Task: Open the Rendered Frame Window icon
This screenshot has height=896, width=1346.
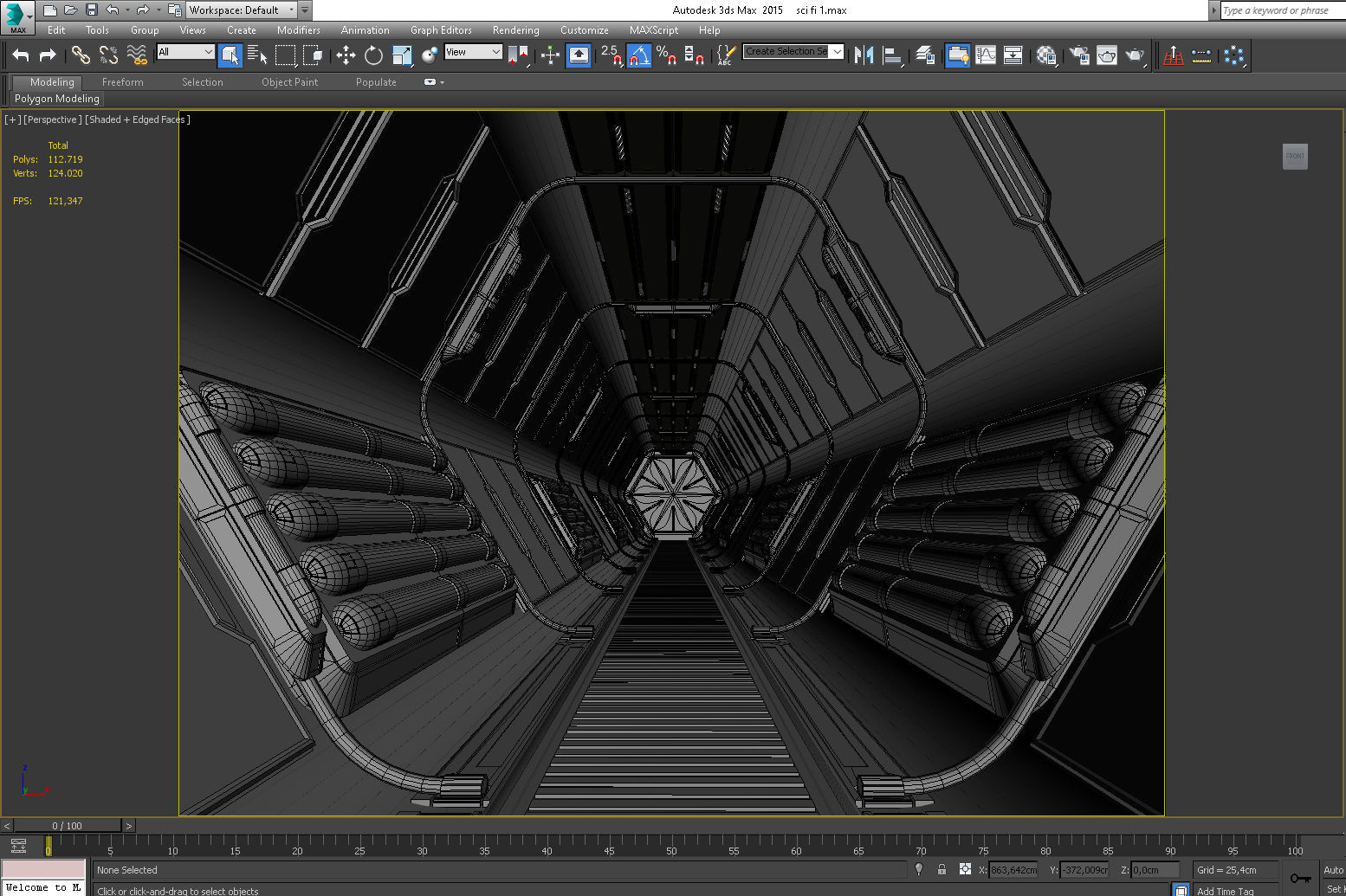Action: coord(1107,55)
